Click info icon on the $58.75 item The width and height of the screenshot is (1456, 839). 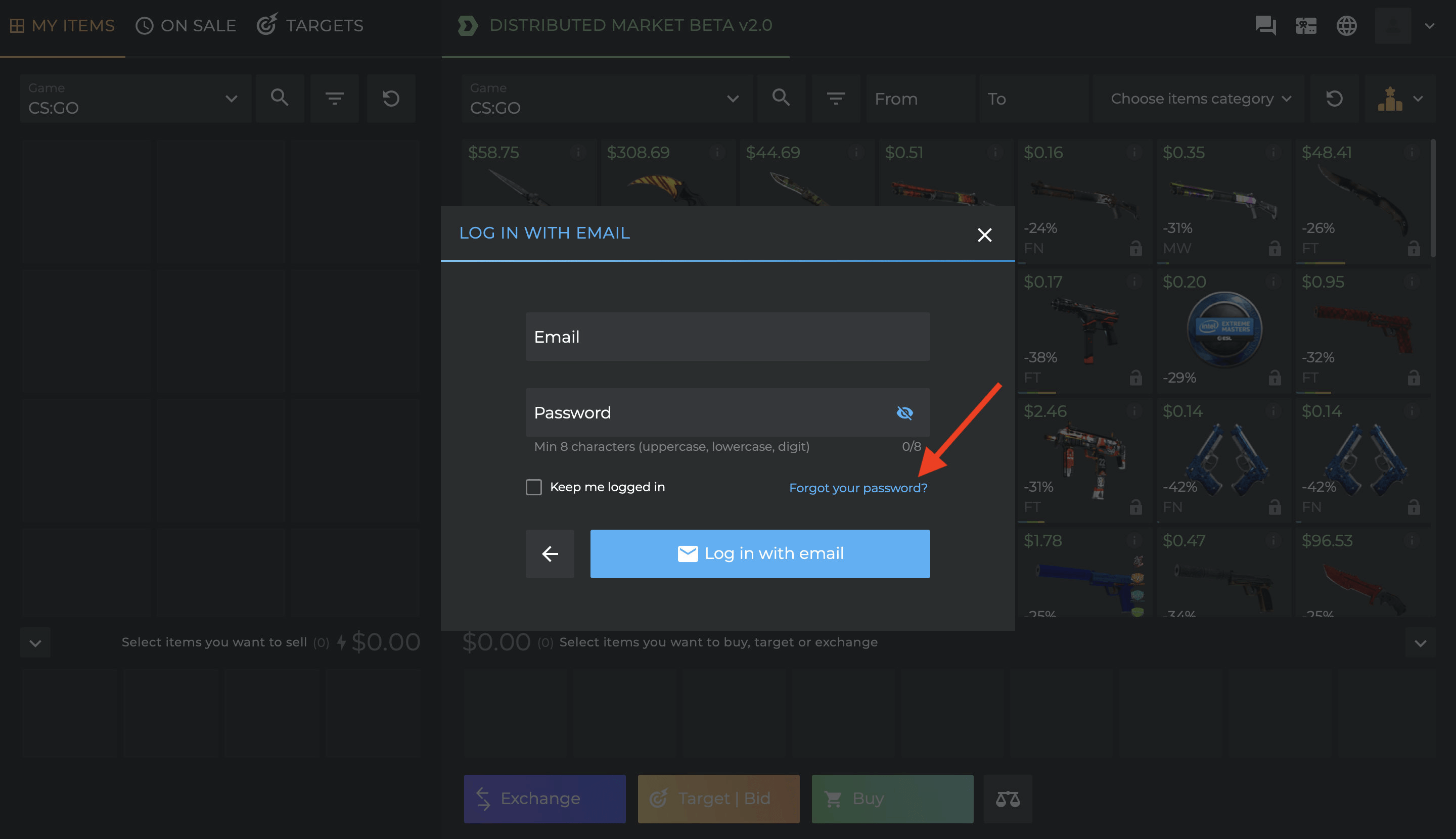click(x=578, y=152)
